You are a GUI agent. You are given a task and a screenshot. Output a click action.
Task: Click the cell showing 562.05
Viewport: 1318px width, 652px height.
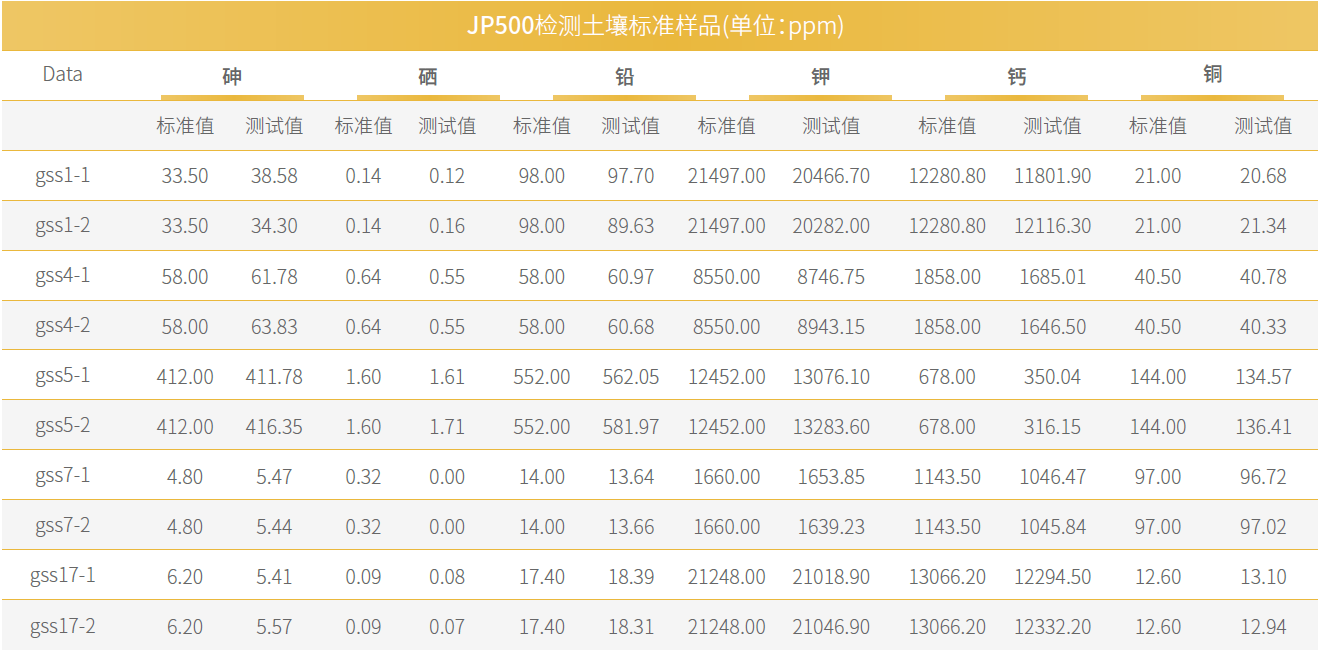coord(631,377)
